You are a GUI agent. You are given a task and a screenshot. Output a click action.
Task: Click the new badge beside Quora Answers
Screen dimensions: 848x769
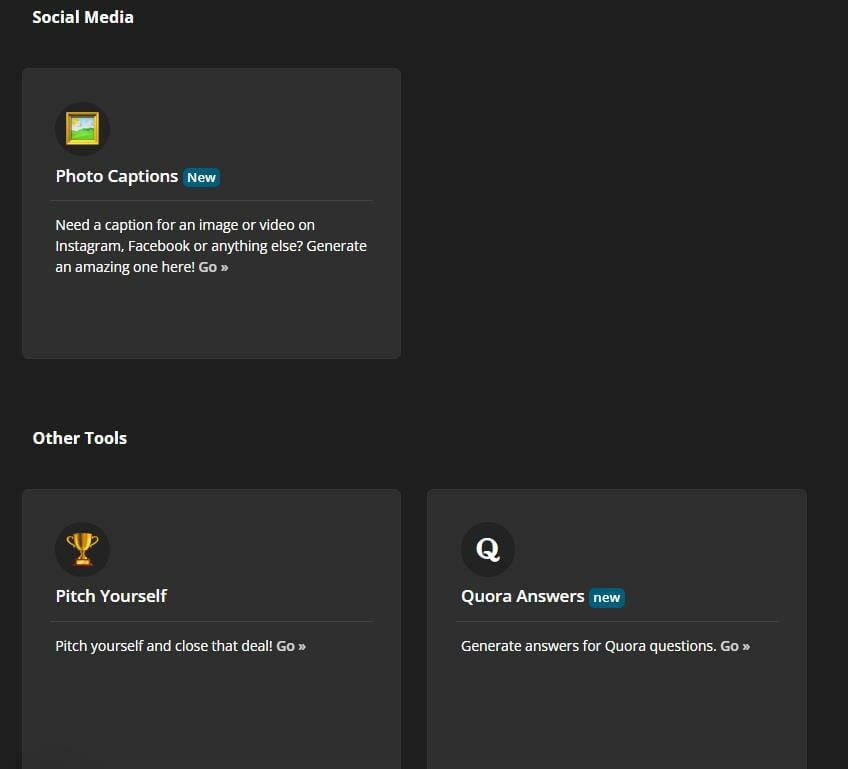pos(607,598)
